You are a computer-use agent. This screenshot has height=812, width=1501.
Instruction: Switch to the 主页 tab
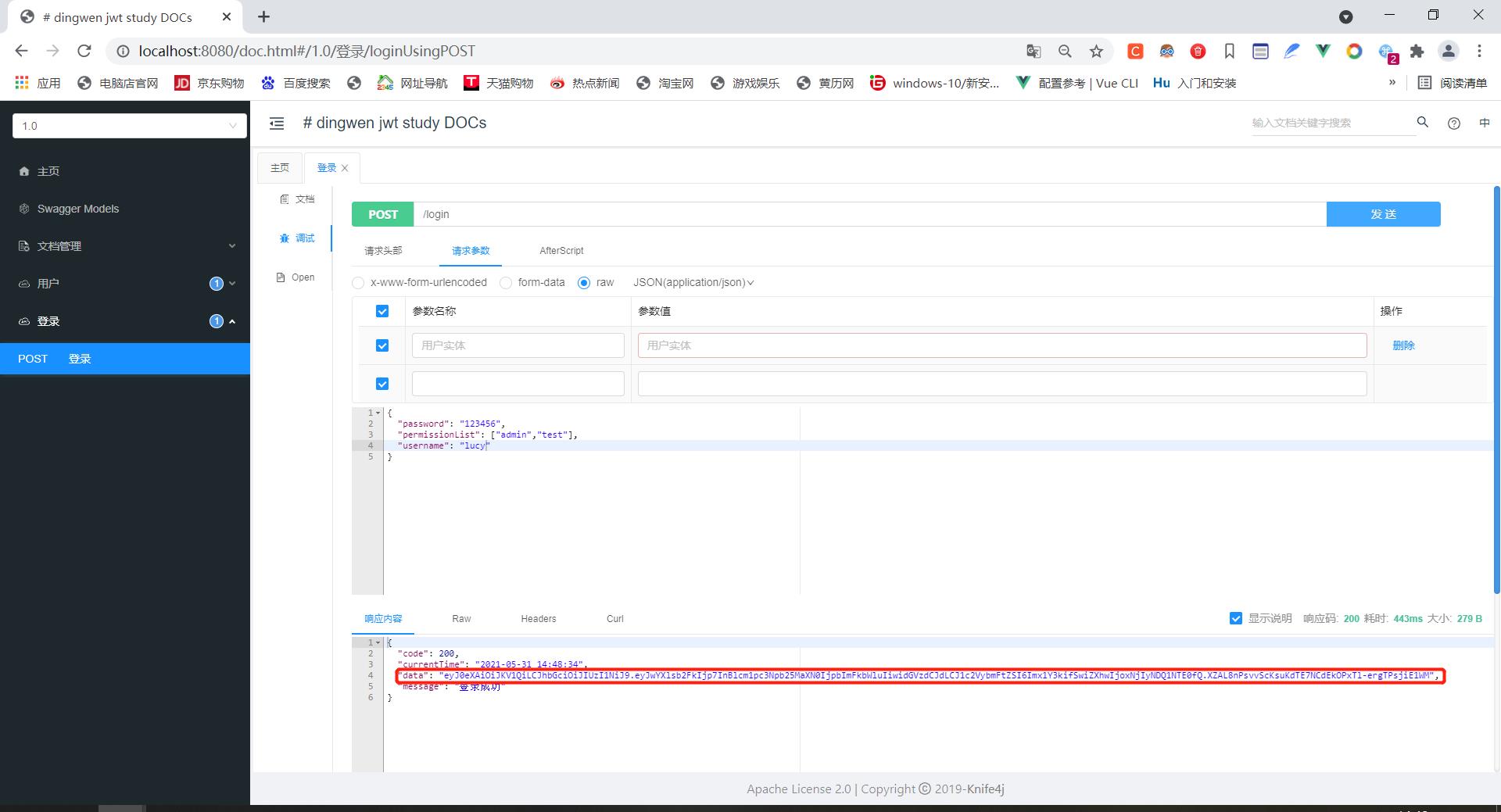pyautogui.click(x=280, y=168)
